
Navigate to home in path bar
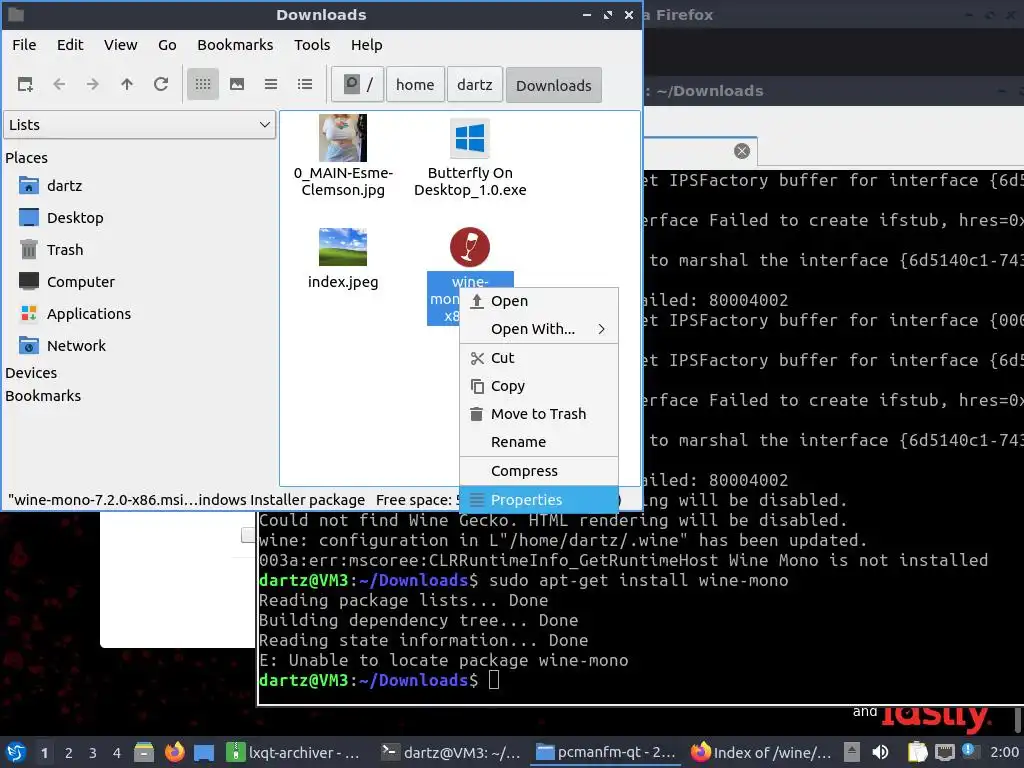415,84
